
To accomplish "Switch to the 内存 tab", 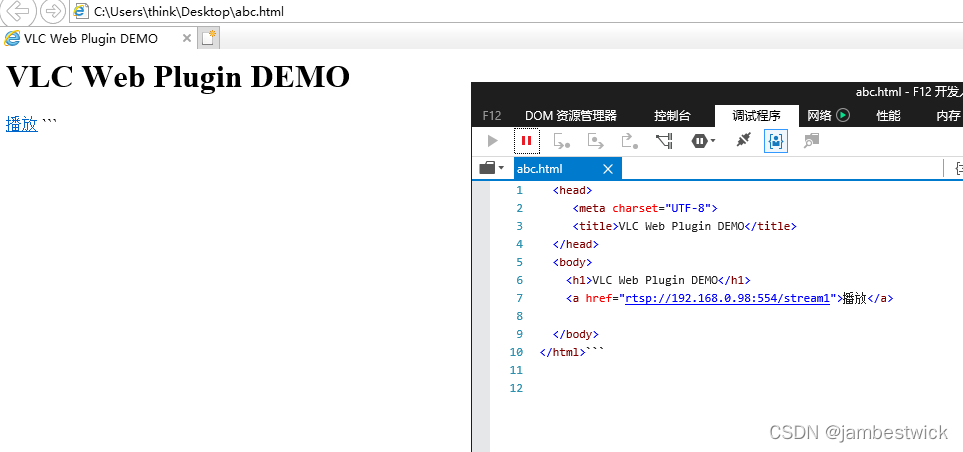I will [948, 115].
